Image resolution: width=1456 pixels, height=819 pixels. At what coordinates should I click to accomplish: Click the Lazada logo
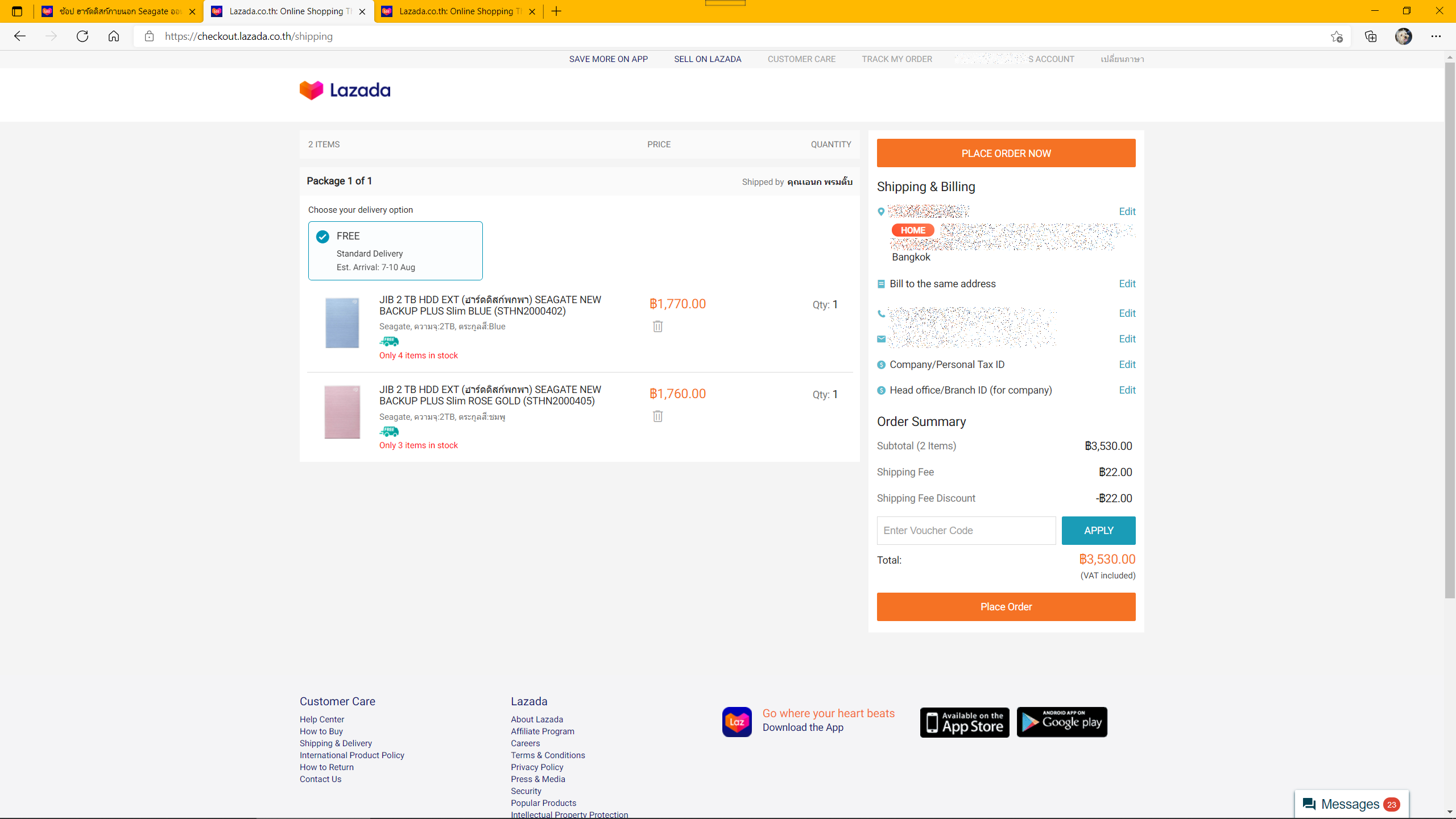[x=345, y=90]
